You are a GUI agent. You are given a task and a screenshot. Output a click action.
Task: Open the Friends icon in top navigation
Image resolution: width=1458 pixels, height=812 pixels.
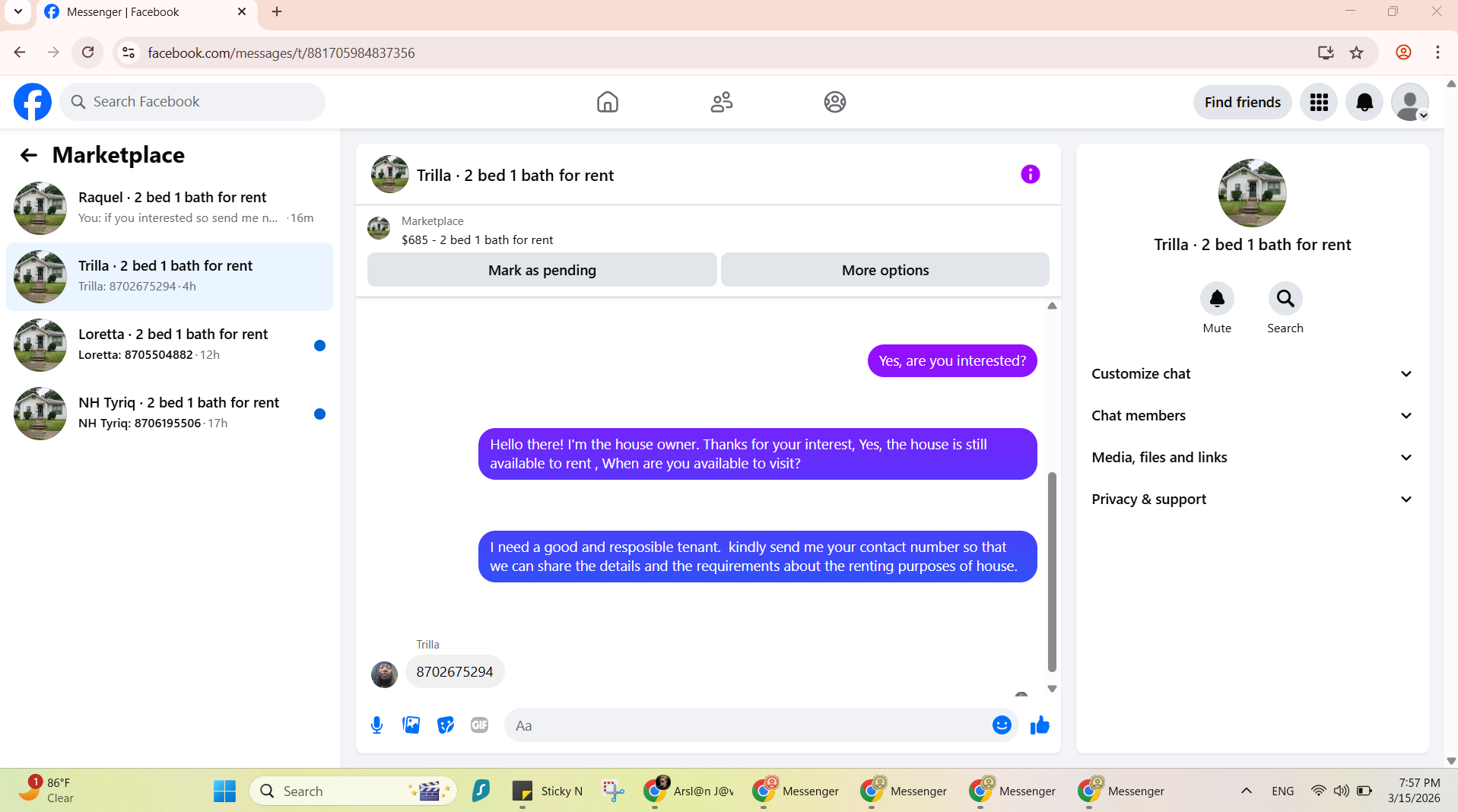coord(721,102)
